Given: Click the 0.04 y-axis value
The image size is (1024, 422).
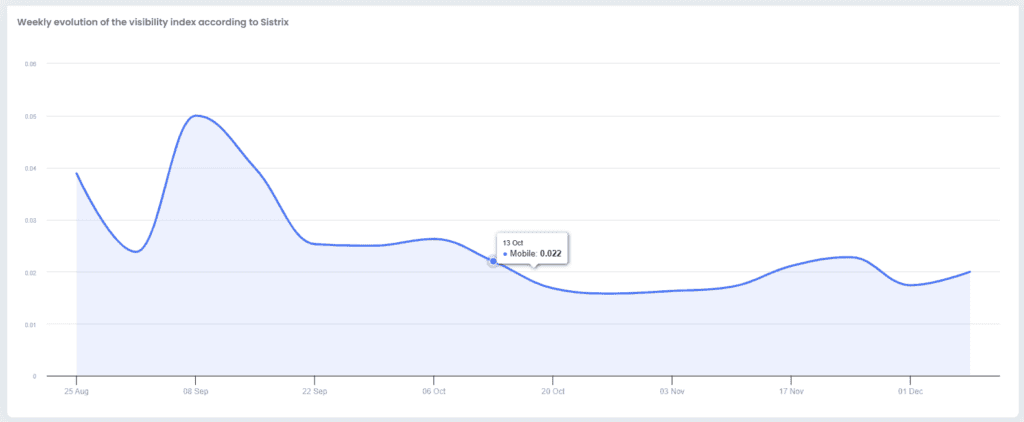Looking at the screenshot, I should pyautogui.click(x=30, y=168).
